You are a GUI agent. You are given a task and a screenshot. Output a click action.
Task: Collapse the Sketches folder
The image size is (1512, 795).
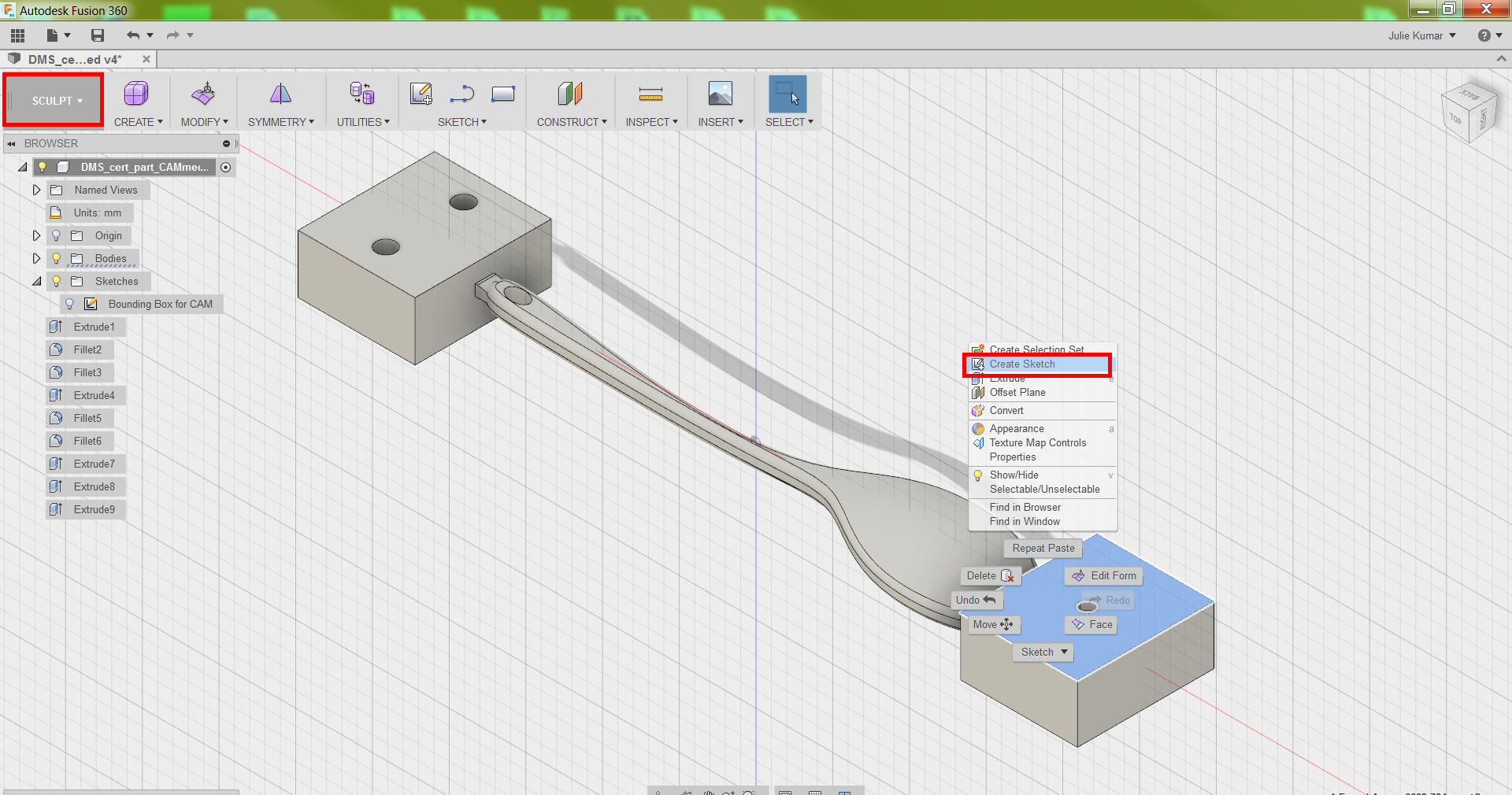point(37,281)
